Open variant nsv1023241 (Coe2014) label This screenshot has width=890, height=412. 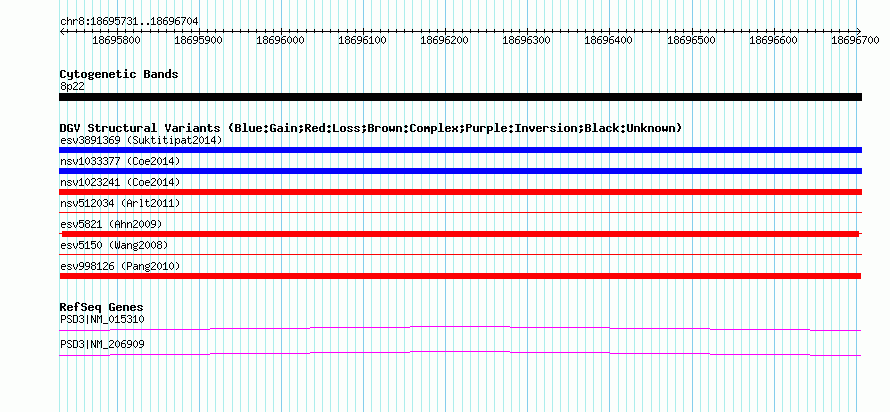[x=120, y=182]
